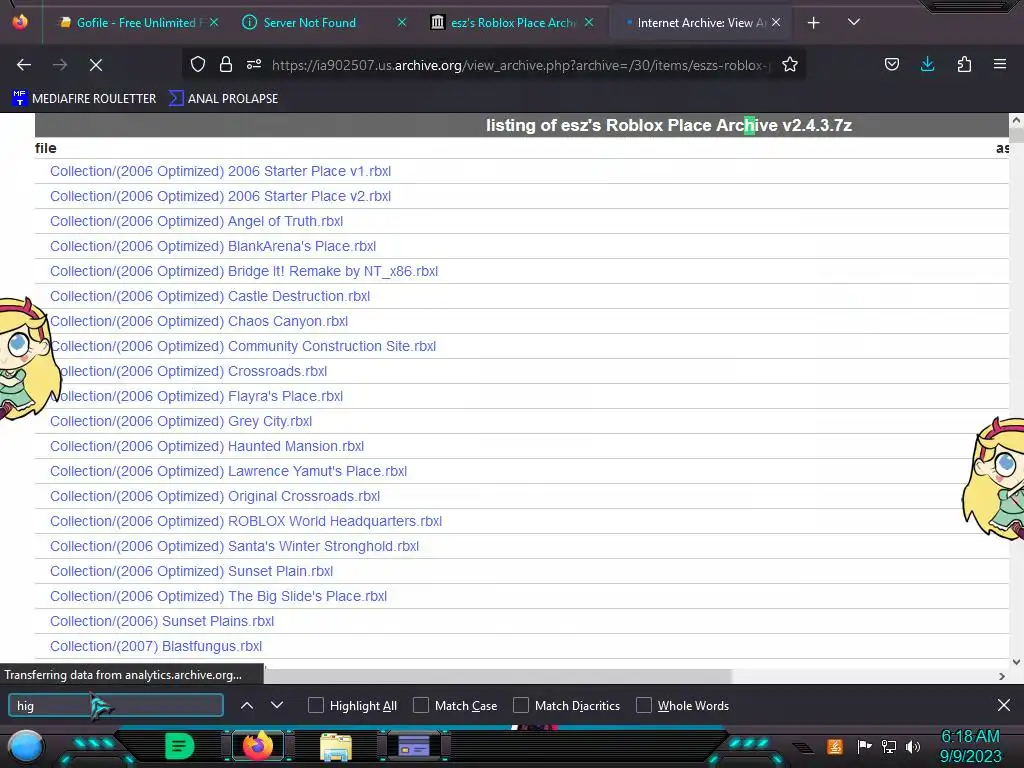Open Bridge It! Remake by NT_x86.rbxl
The height and width of the screenshot is (768, 1024).
tap(244, 271)
